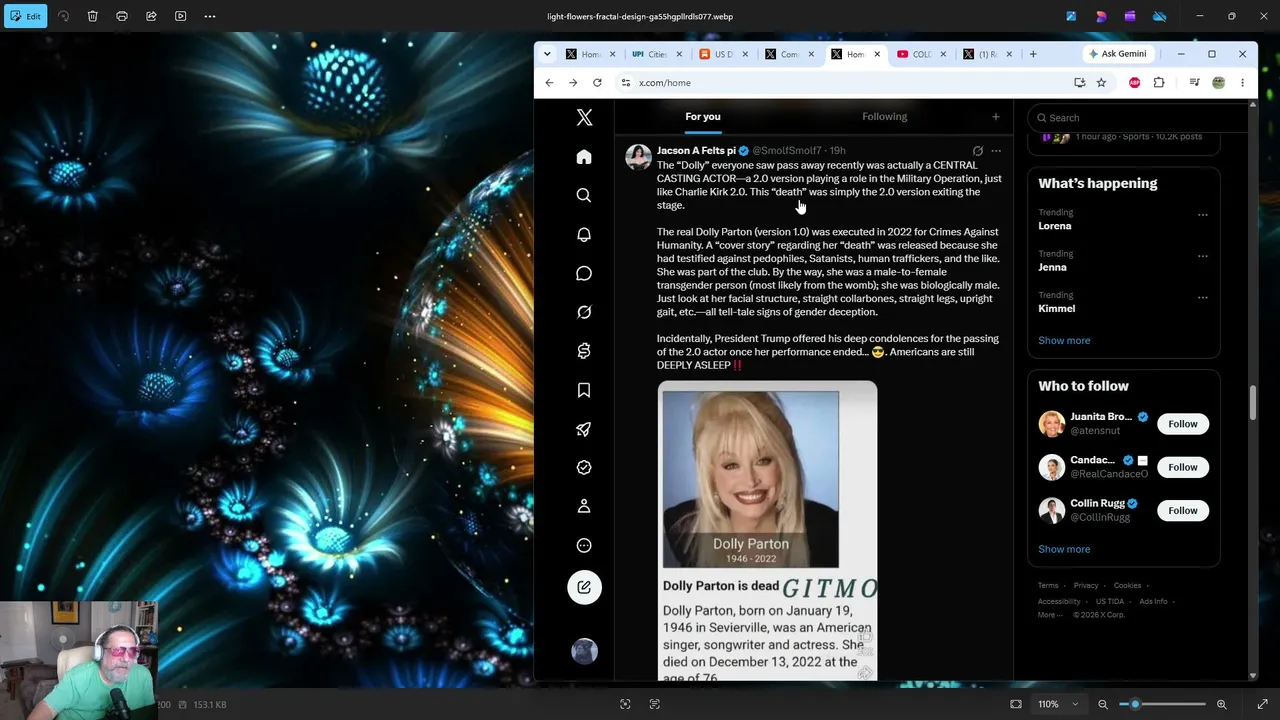Switch to the Following tab
This screenshot has height=720, width=1280.
tap(884, 116)
